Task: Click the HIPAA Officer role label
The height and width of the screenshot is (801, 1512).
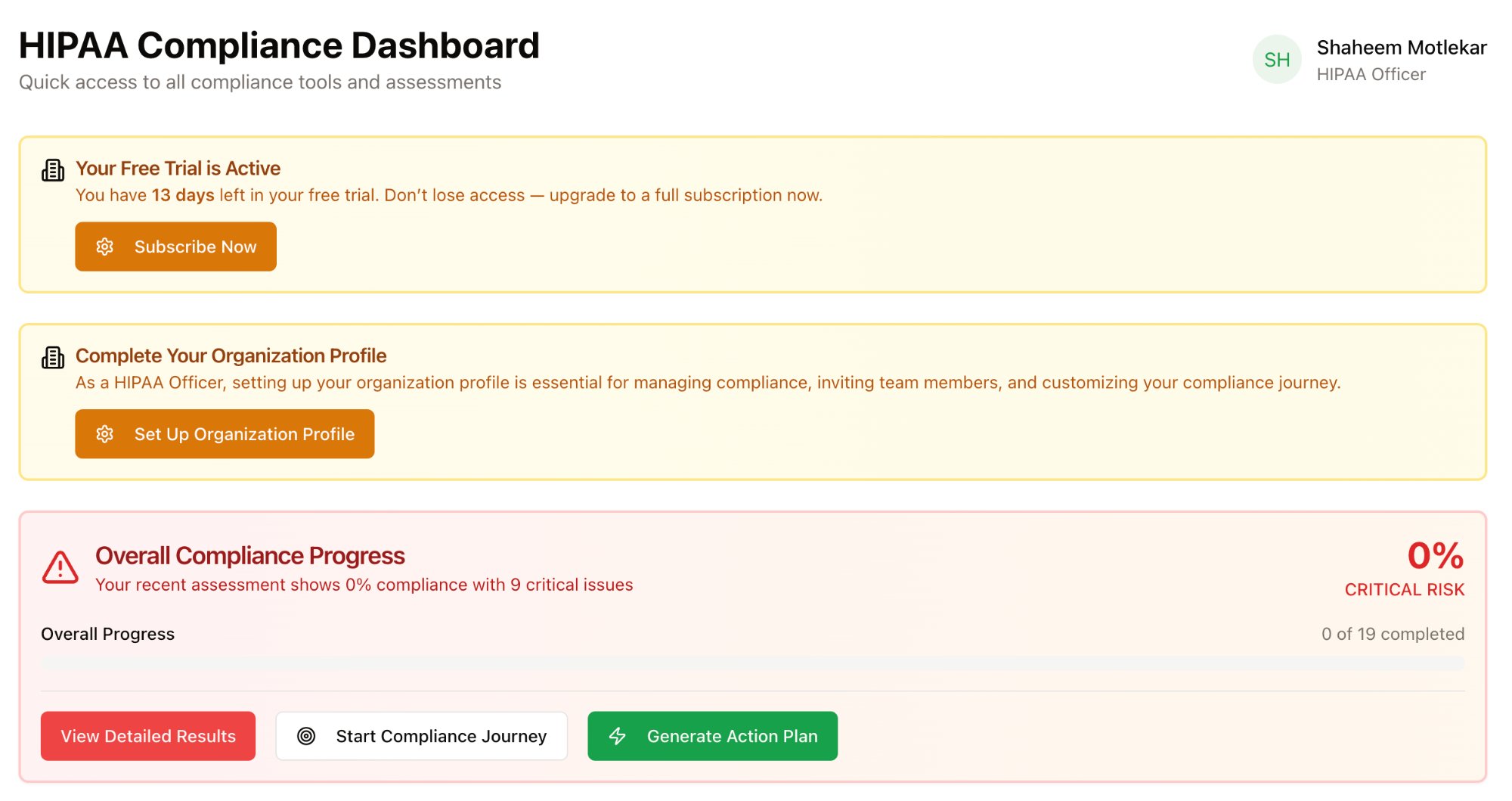Action: pos(1371,73)
